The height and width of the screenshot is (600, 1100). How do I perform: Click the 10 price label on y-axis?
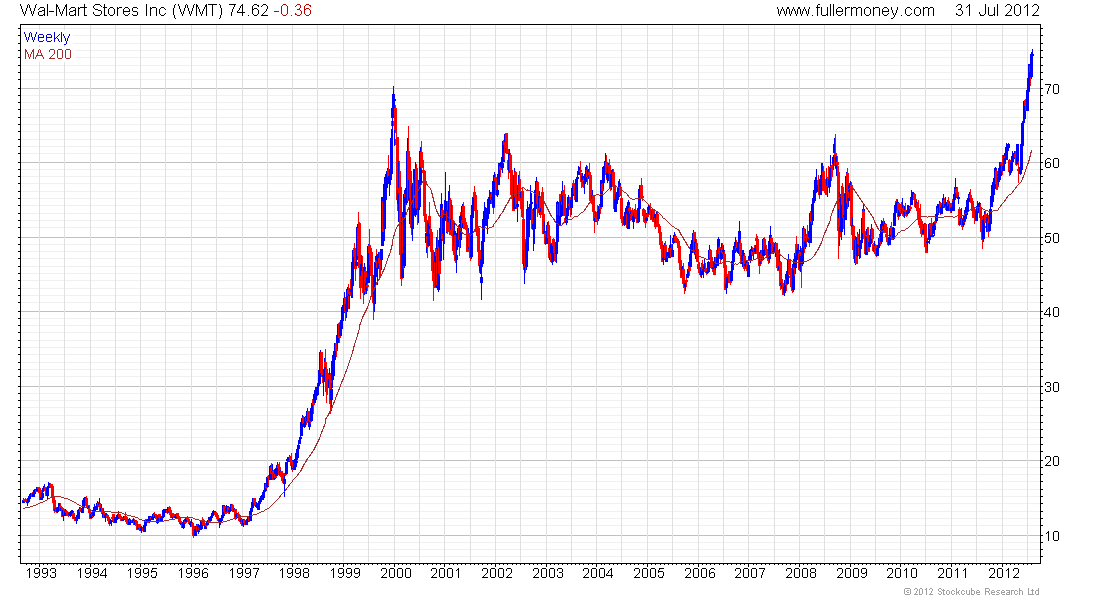coord(1052,536)
